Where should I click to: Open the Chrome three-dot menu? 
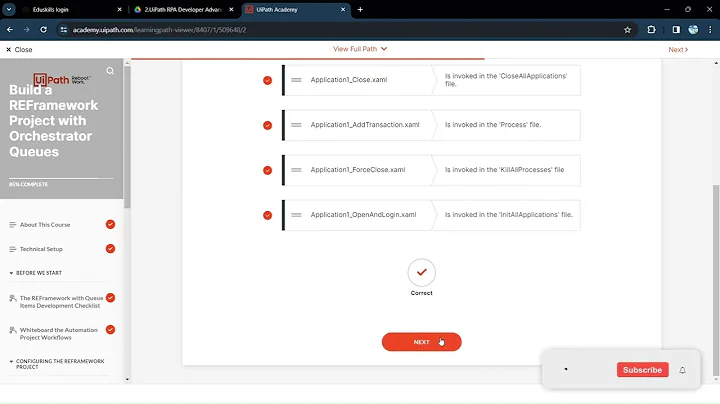(x=710, y=29)
